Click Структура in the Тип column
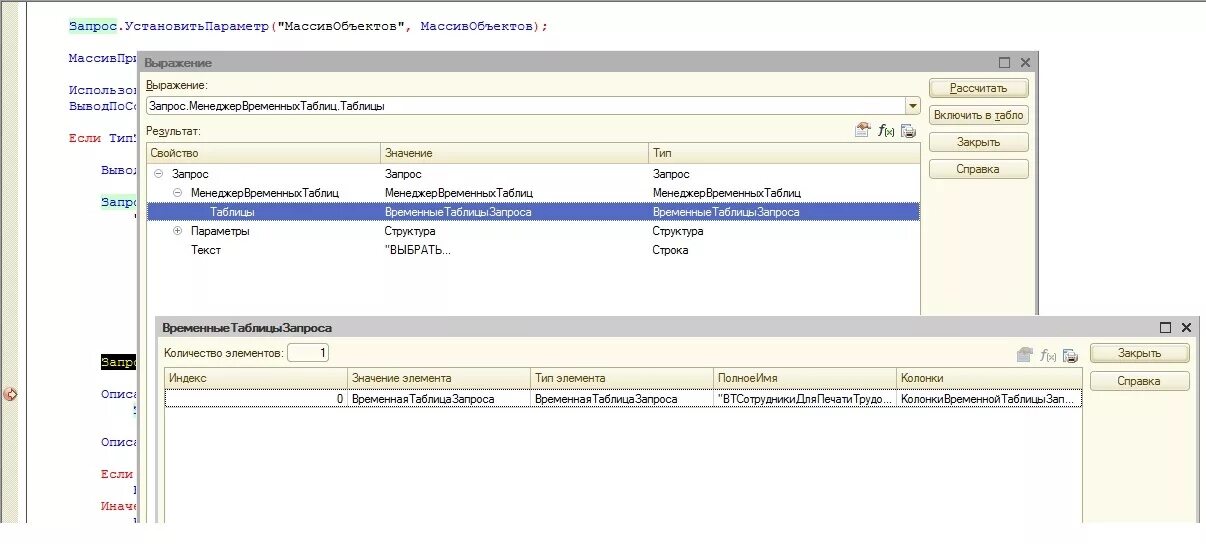 pyautogui.click(x=678, y=231)
